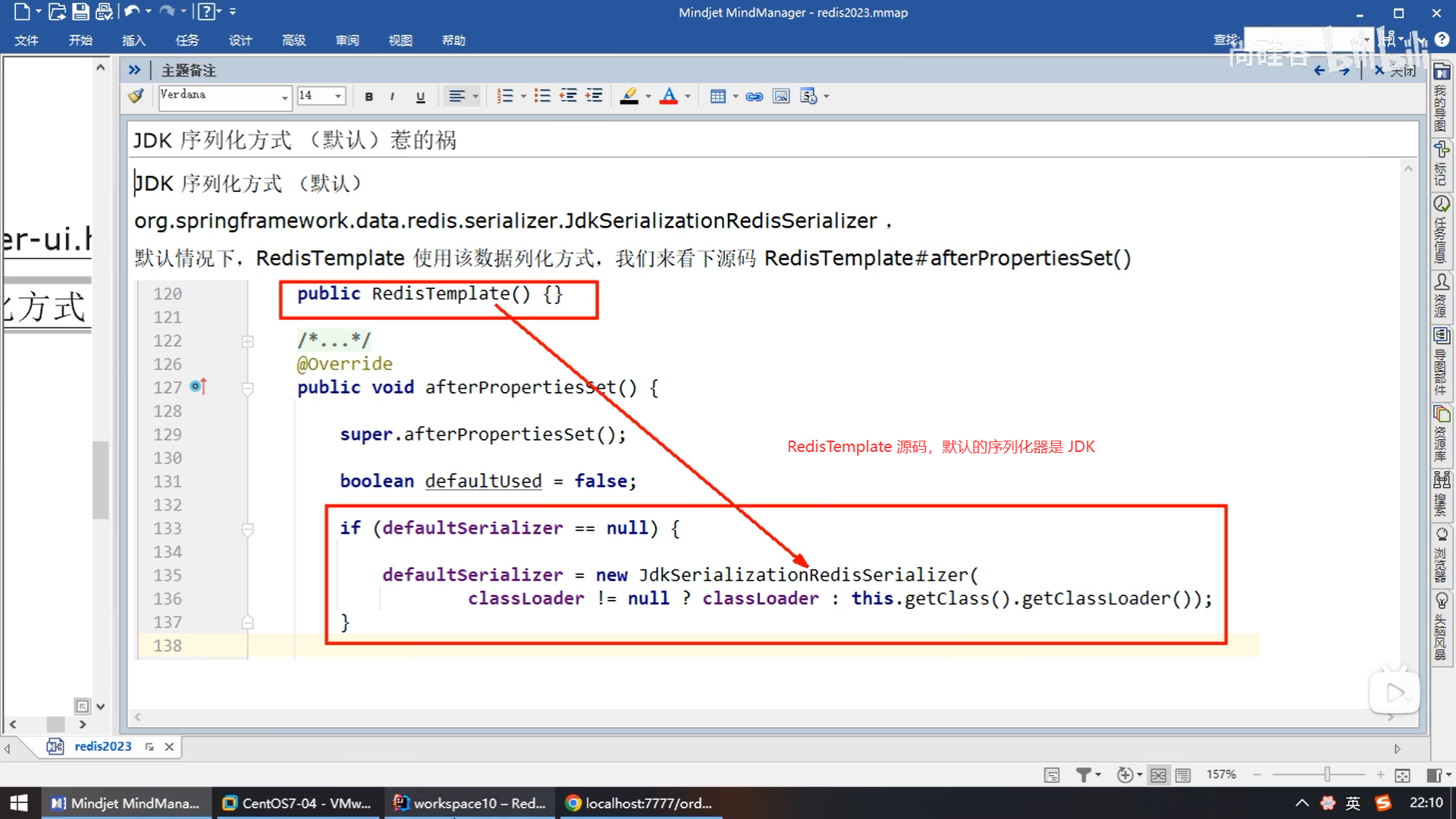This screenshot has height=819, width=1456.
Task: Click the zoom slider handle
Action: (1326, 774)
